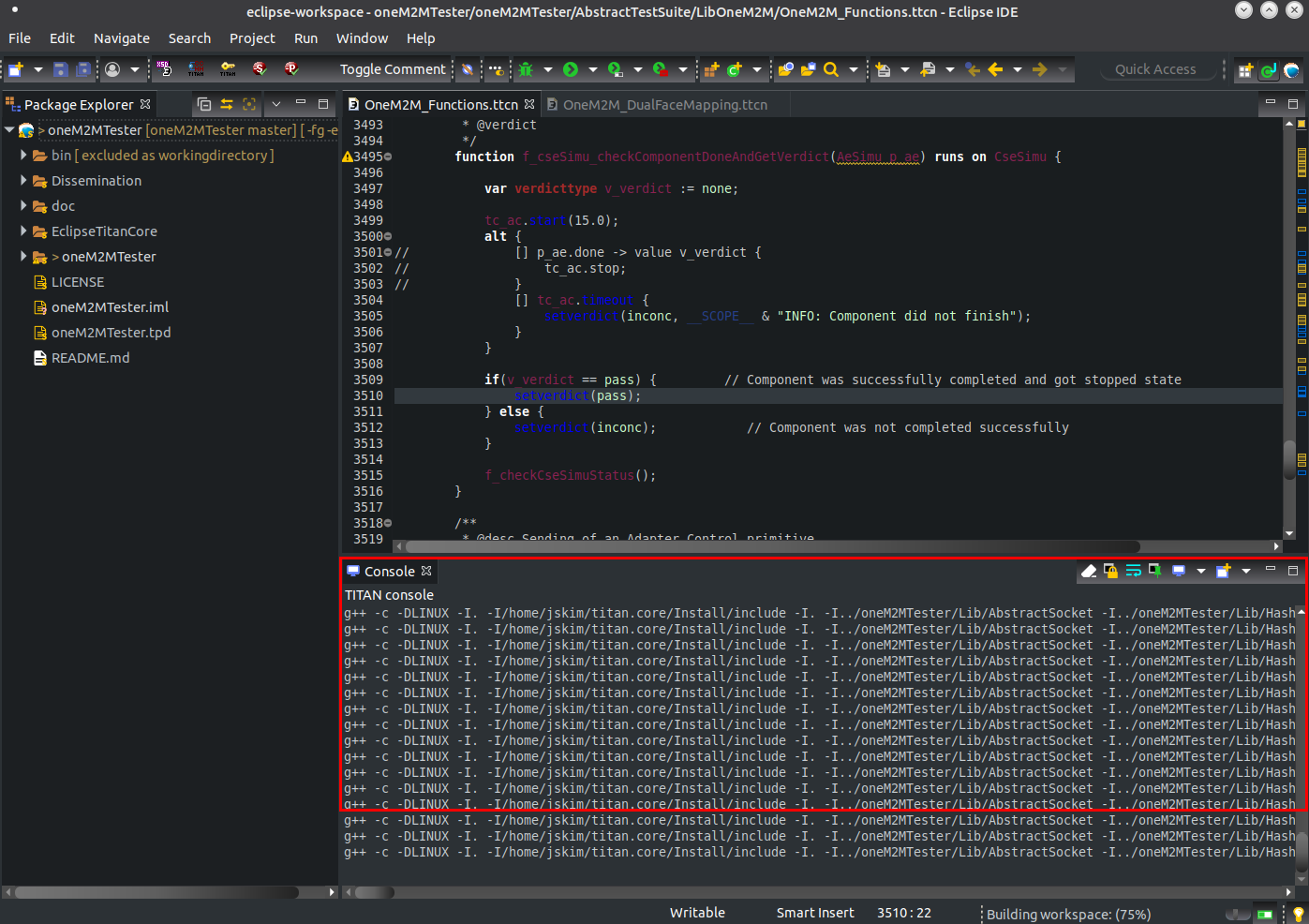This screenshot has width=1309, height=924.
Task: Click the green Debug bug icon
Action: point(526,69)
